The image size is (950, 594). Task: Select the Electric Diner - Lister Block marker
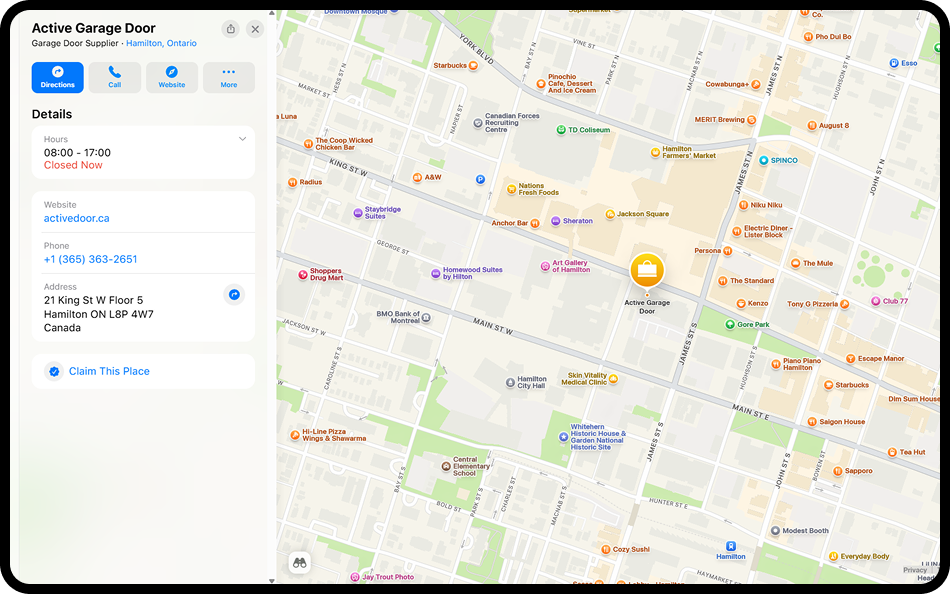(737, 231)
